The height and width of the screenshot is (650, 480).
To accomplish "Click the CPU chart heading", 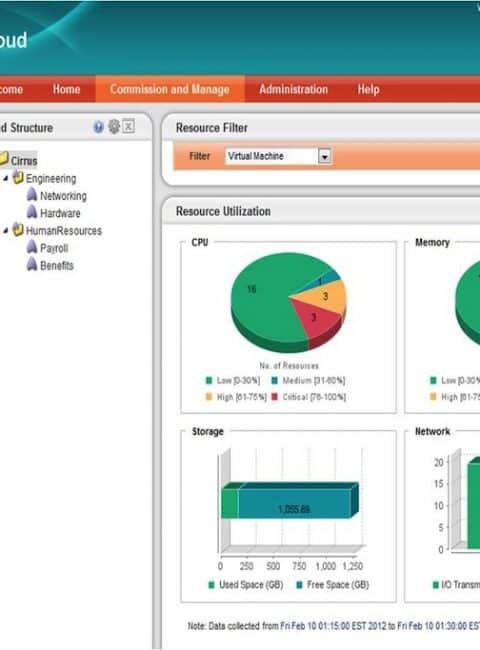I will tap(199, 243).
